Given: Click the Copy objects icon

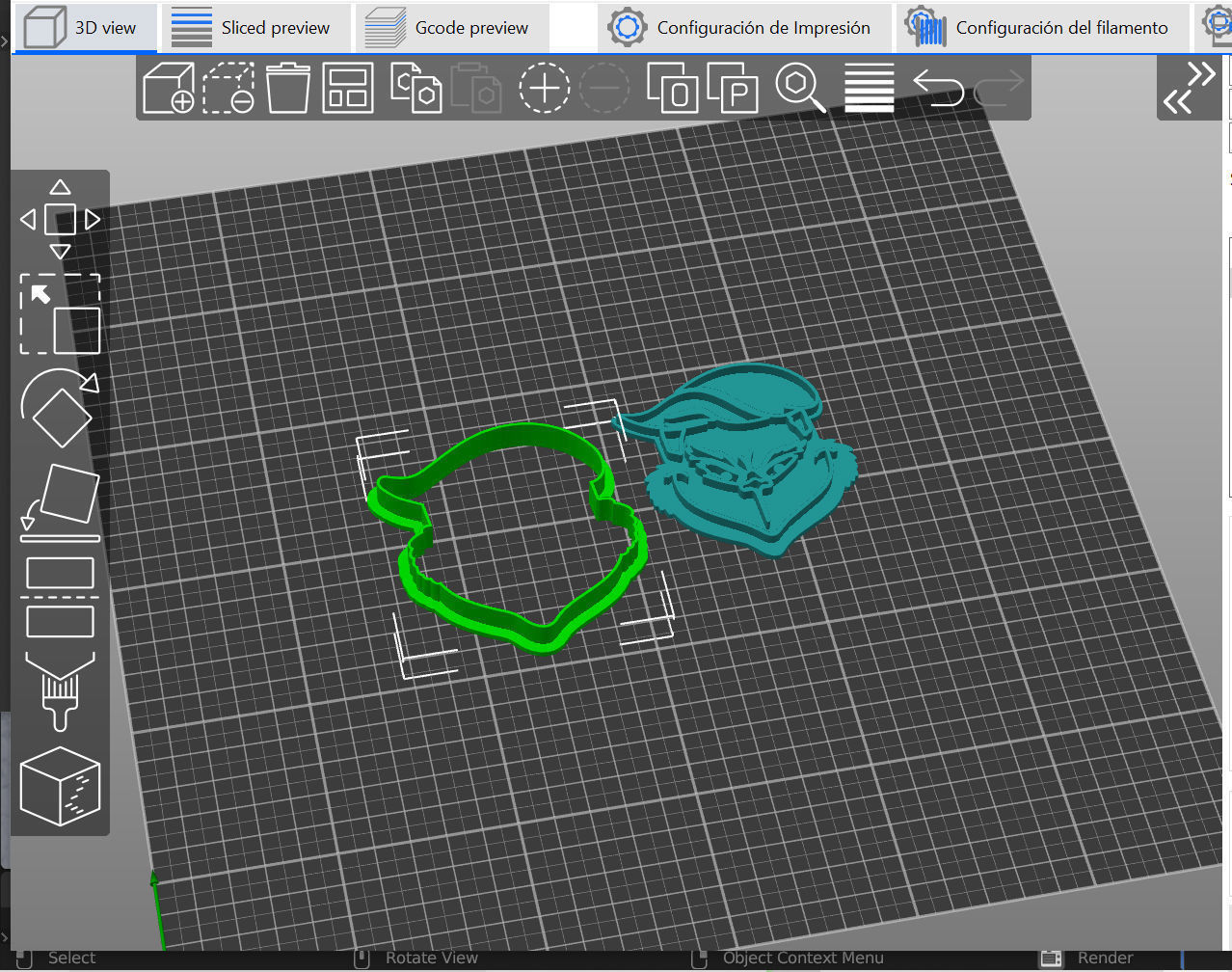Looking at the screenshot, I should (x=415, y=88).
